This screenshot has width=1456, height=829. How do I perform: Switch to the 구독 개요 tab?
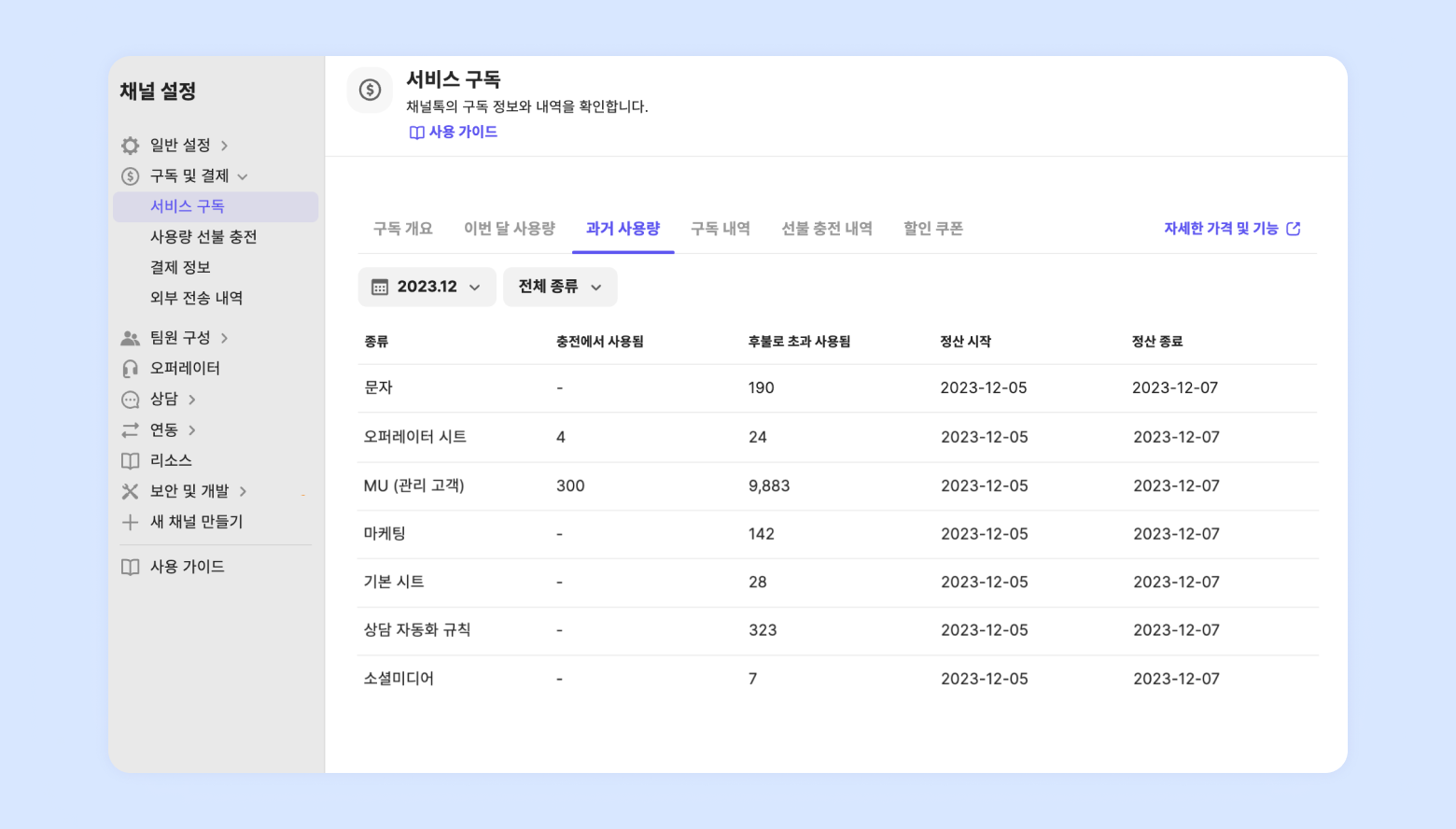[403, 229]
